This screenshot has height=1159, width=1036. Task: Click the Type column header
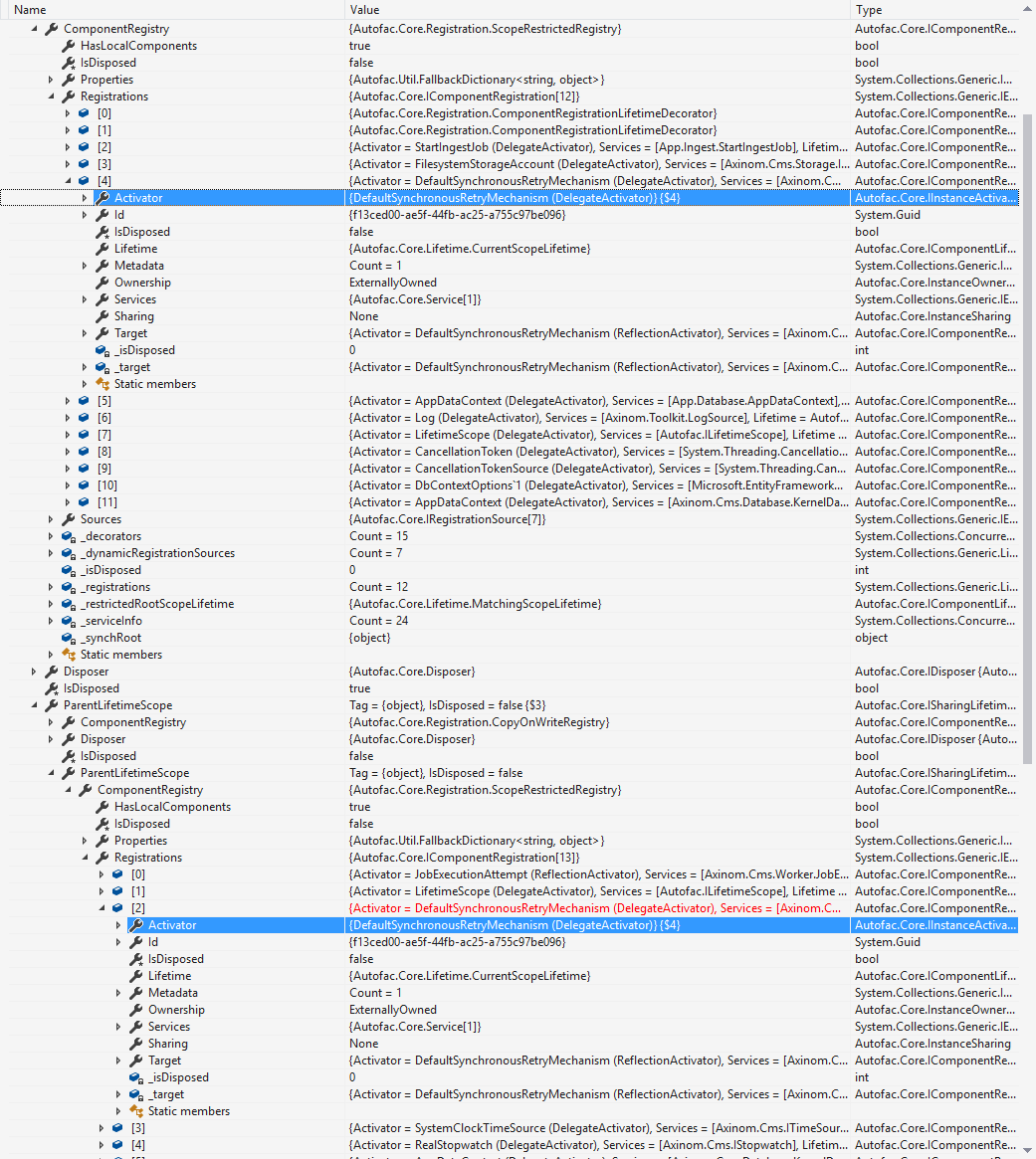tap(868, 9)
